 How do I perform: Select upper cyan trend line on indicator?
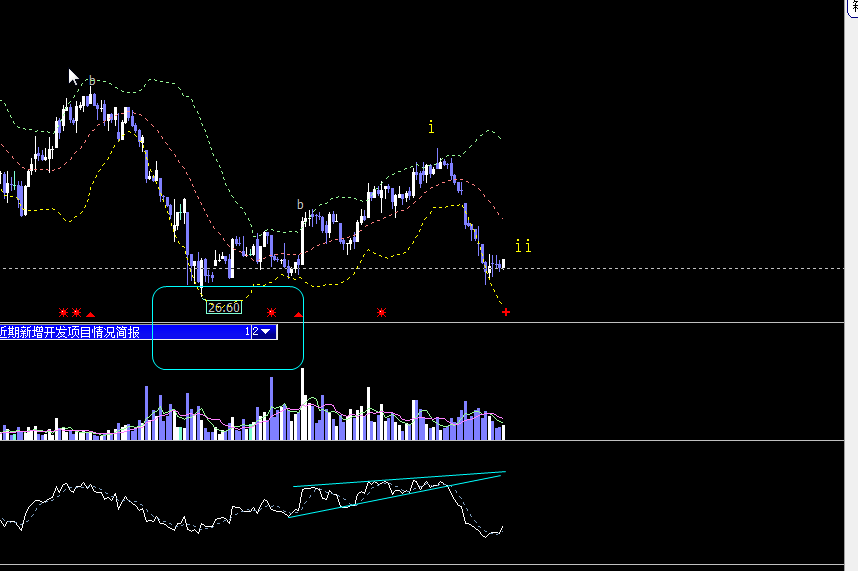coord(399,479)
